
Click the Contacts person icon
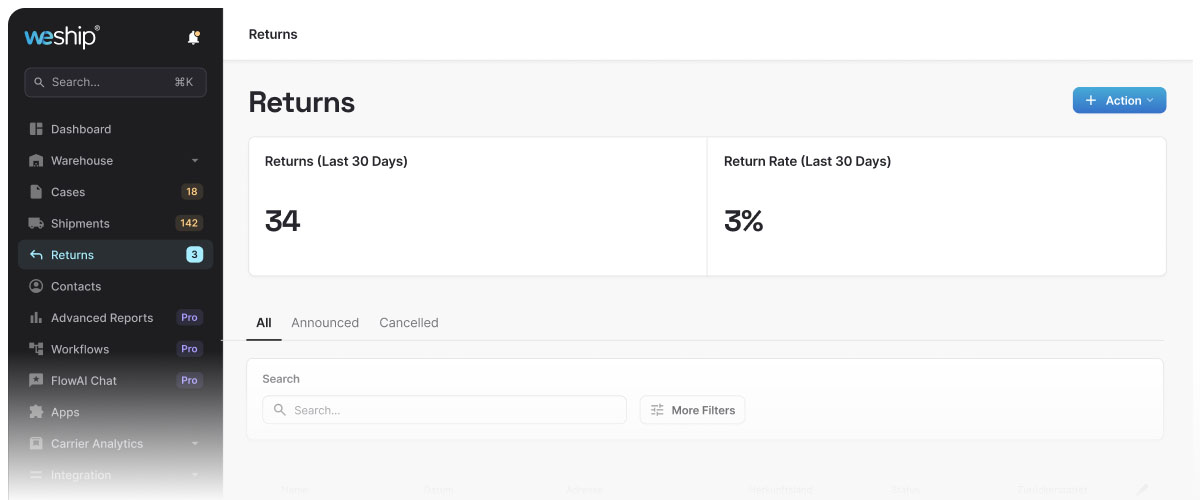[37, 286]
